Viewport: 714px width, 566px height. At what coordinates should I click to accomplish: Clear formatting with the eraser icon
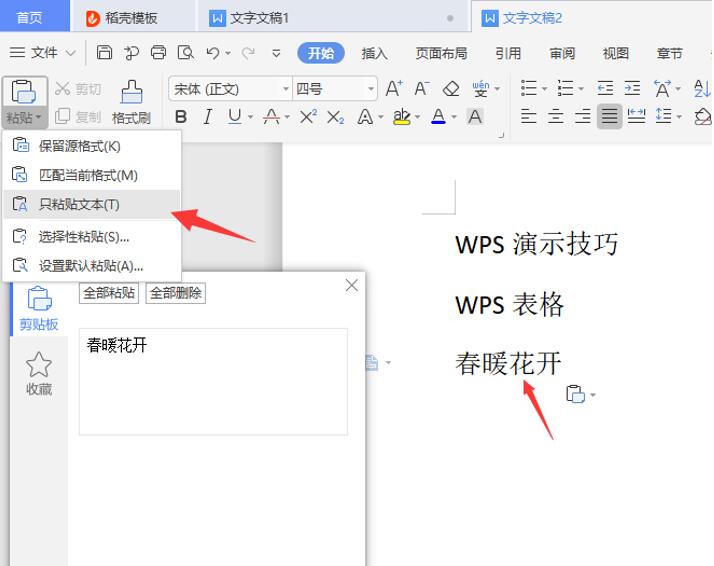(x=451, y=89)
